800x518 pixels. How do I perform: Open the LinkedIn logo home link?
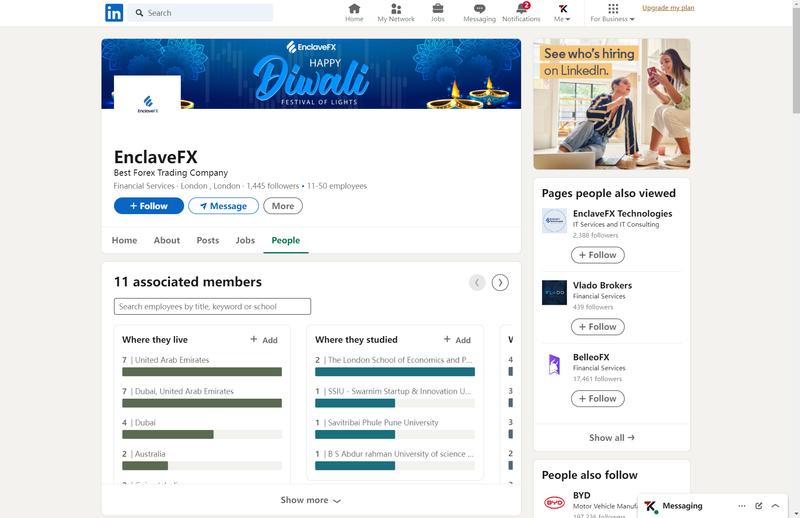tap(114, 13)
